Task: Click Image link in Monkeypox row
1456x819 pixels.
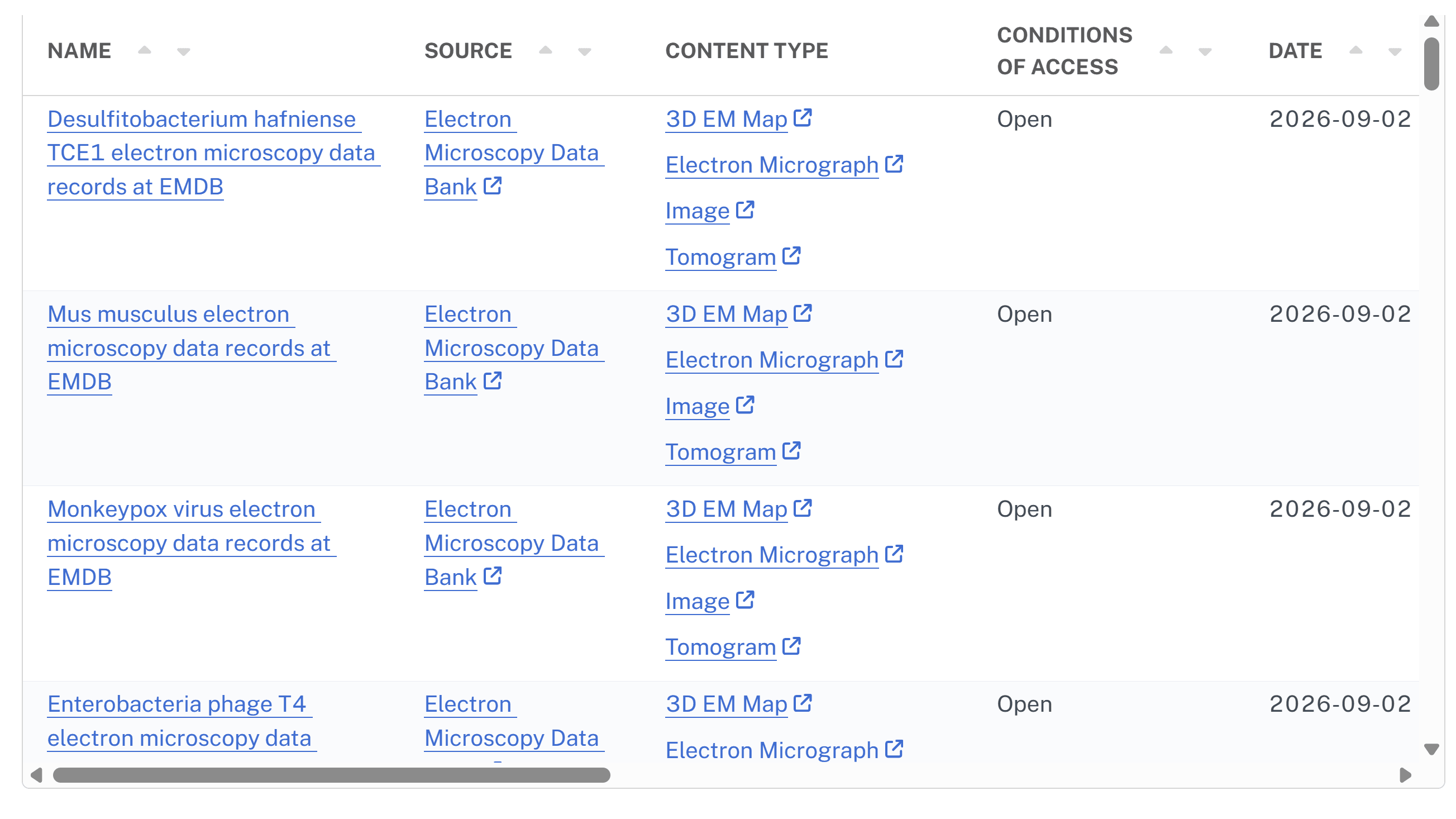Action: [x=698, y=601]
